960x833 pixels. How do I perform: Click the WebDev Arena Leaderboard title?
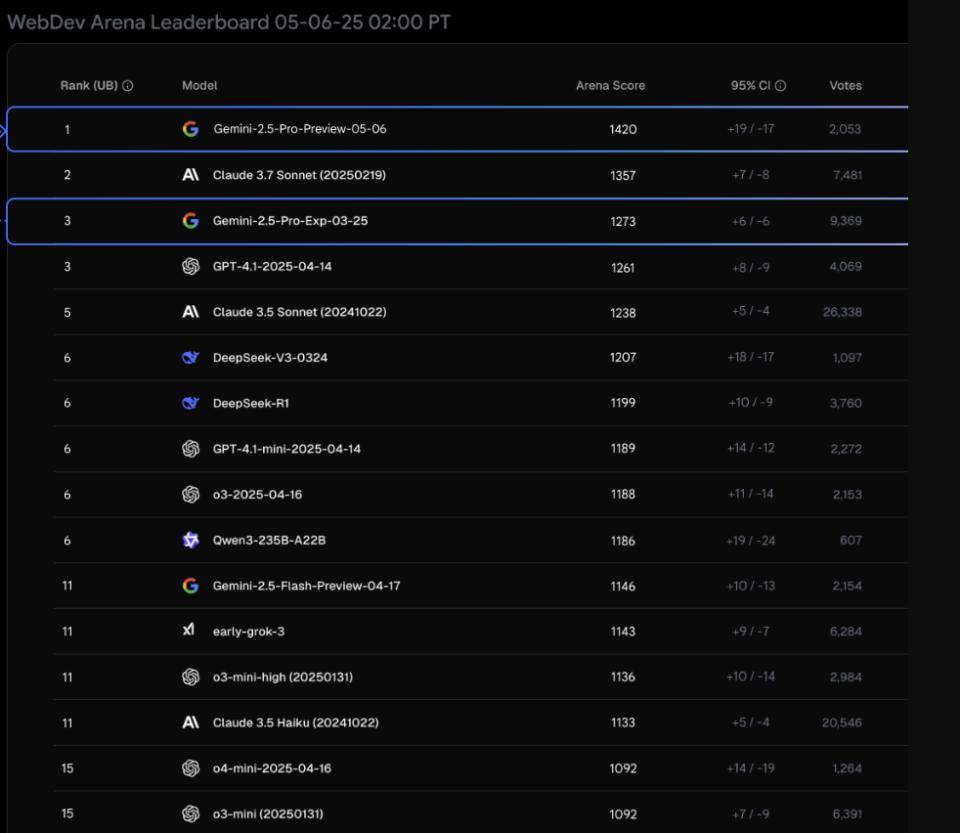[228, 23]
